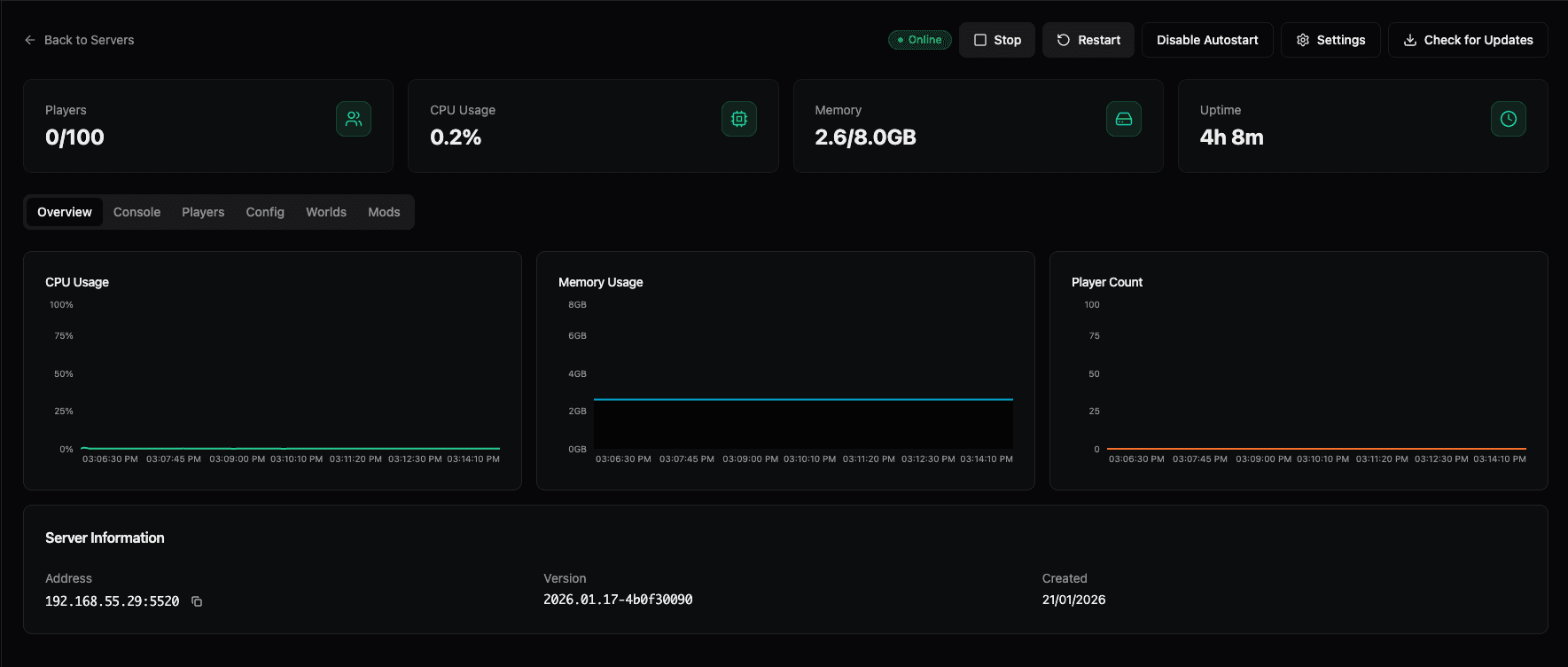1568x667 pixels.
Task: Click the server address 192.168.55.29:5520
Action: [113, 601]
